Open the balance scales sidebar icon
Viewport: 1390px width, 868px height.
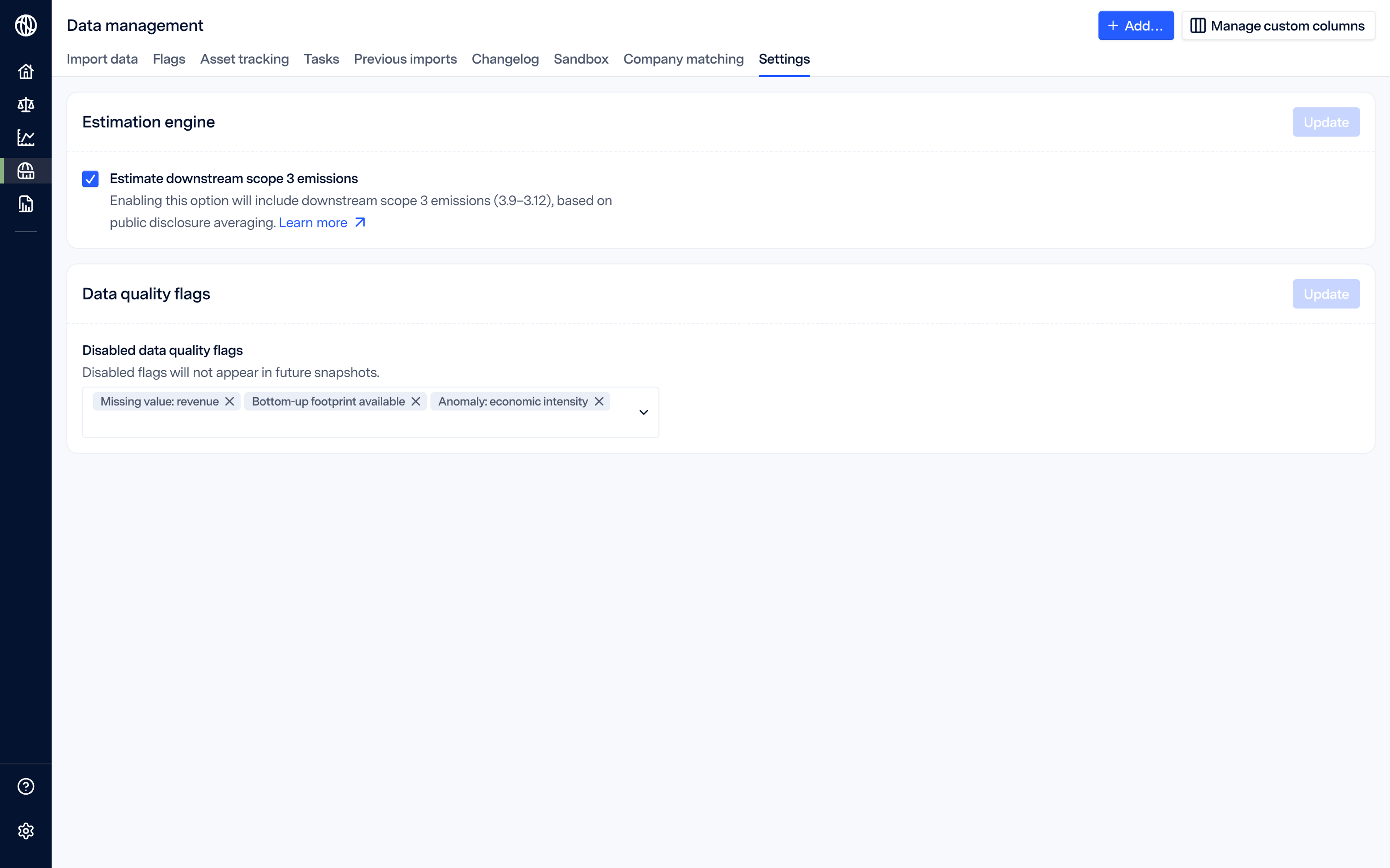click(26, 105)
